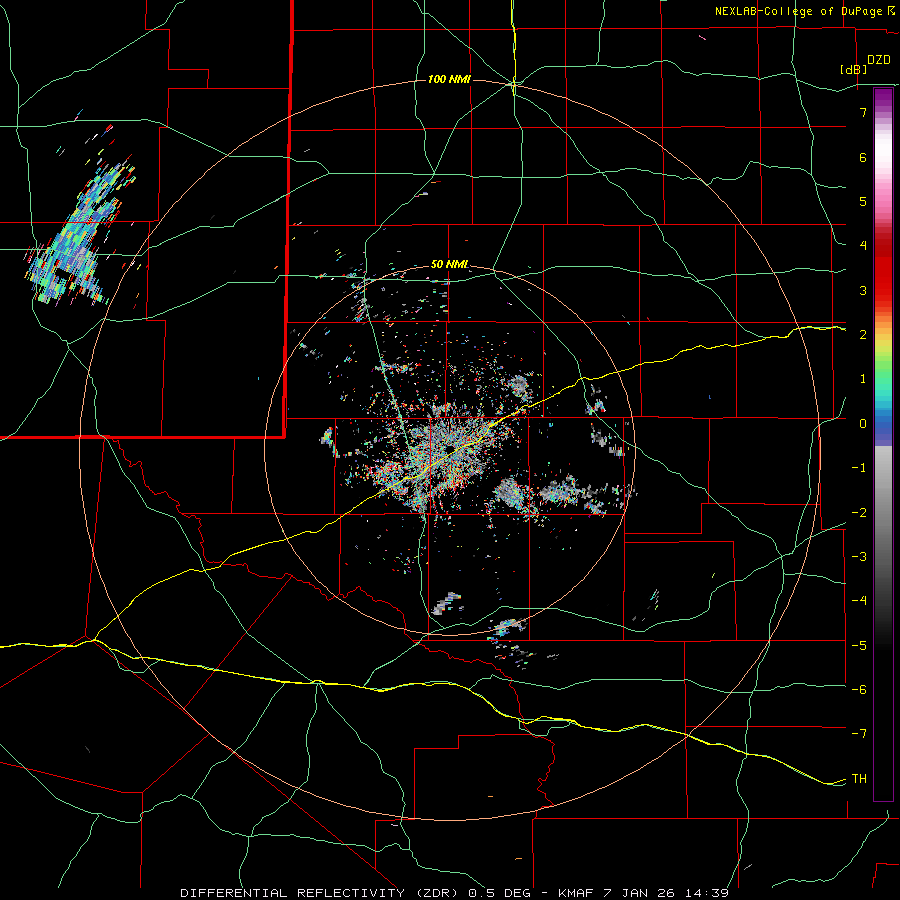Click the red band of the color bar
This screenshot has width=900, height=900.
(x=883, y=270)
